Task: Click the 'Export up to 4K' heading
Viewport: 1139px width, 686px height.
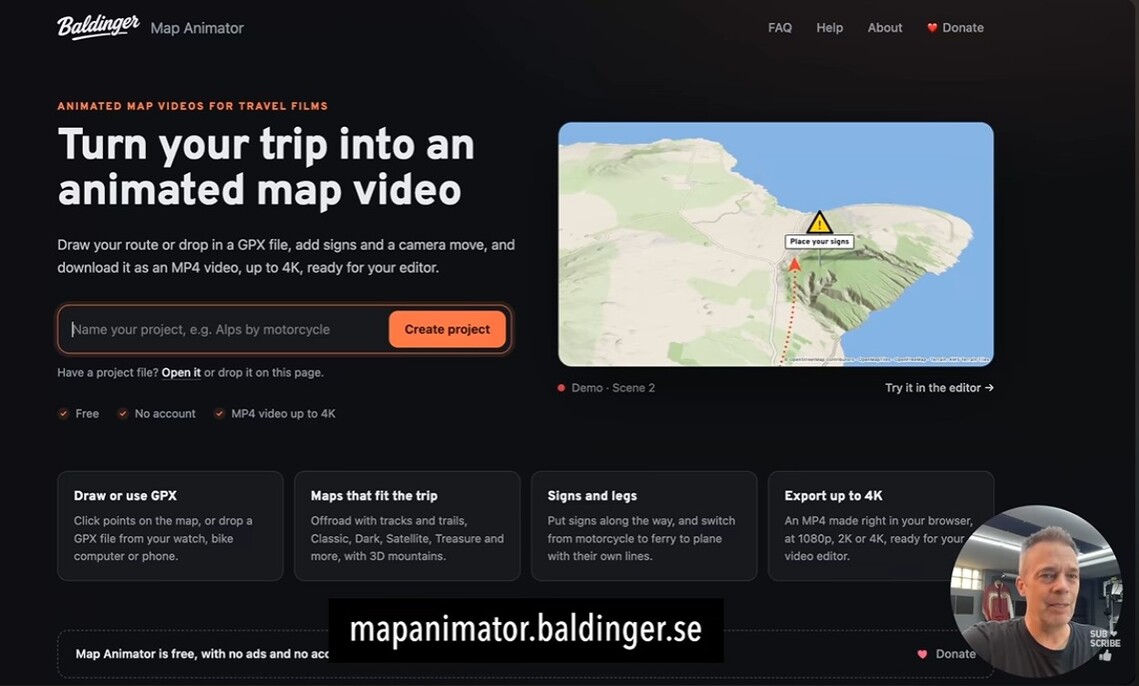Action: (833, 496)
